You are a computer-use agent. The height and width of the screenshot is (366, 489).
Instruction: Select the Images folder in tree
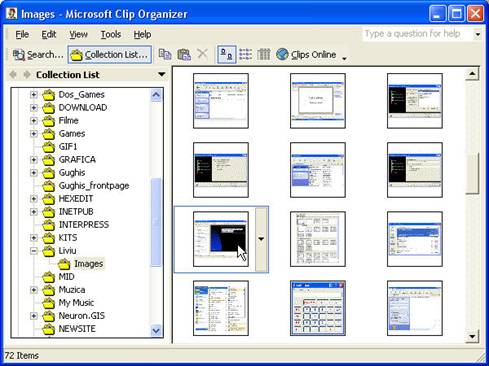88,264
